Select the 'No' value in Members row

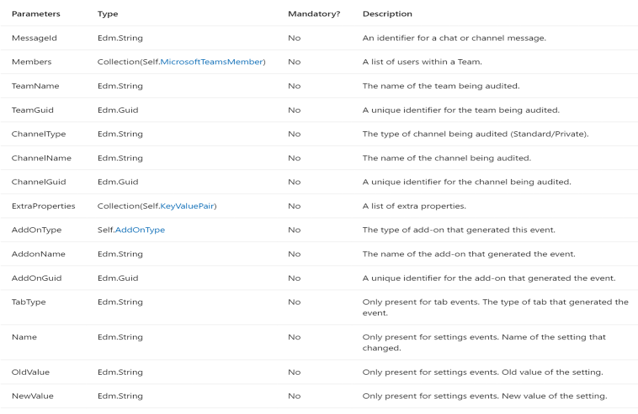[x=294, y=62]
